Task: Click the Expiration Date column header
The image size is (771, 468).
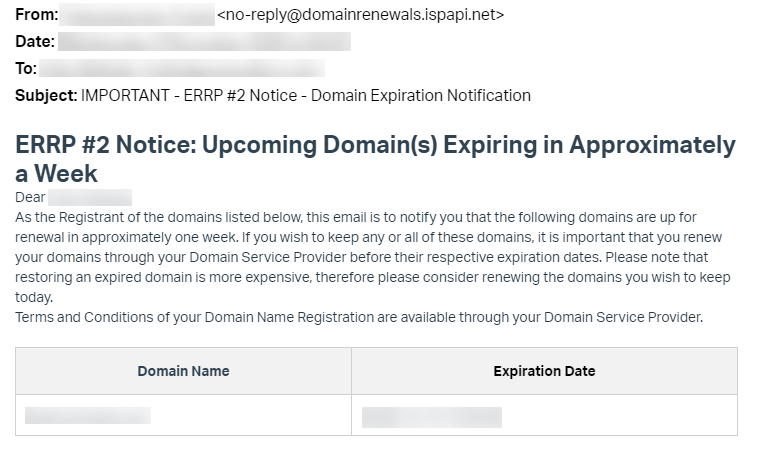Action: (544, 371)
